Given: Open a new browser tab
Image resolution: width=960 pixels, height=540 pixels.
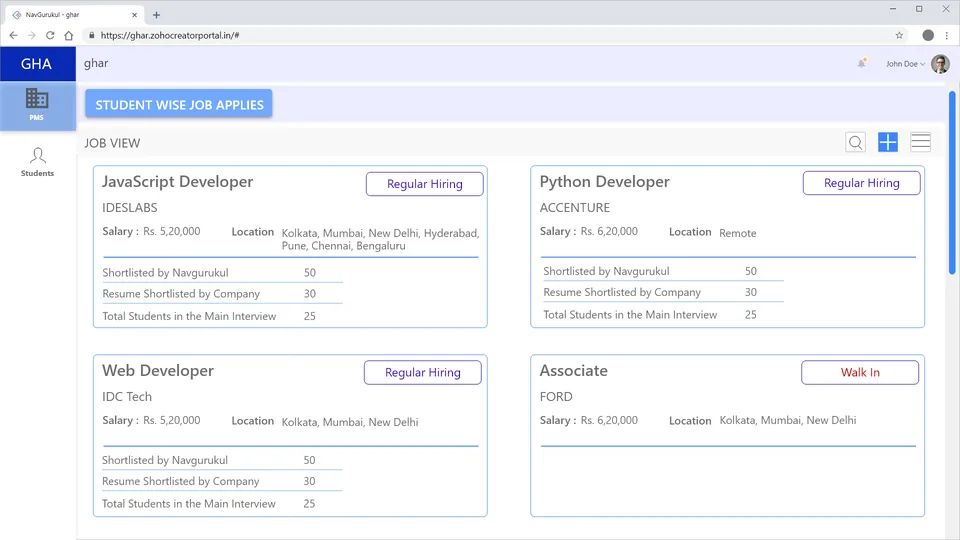Looking at the screenshot, I should pyautogui.click(x=156, y=15).
